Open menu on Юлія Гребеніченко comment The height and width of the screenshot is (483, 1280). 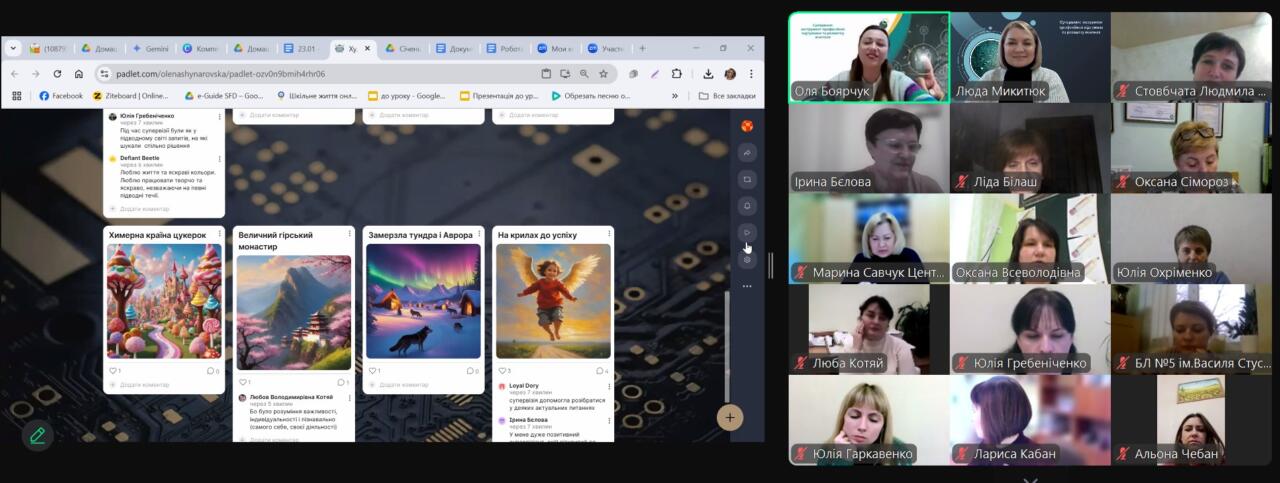click(x=219, y=117)
